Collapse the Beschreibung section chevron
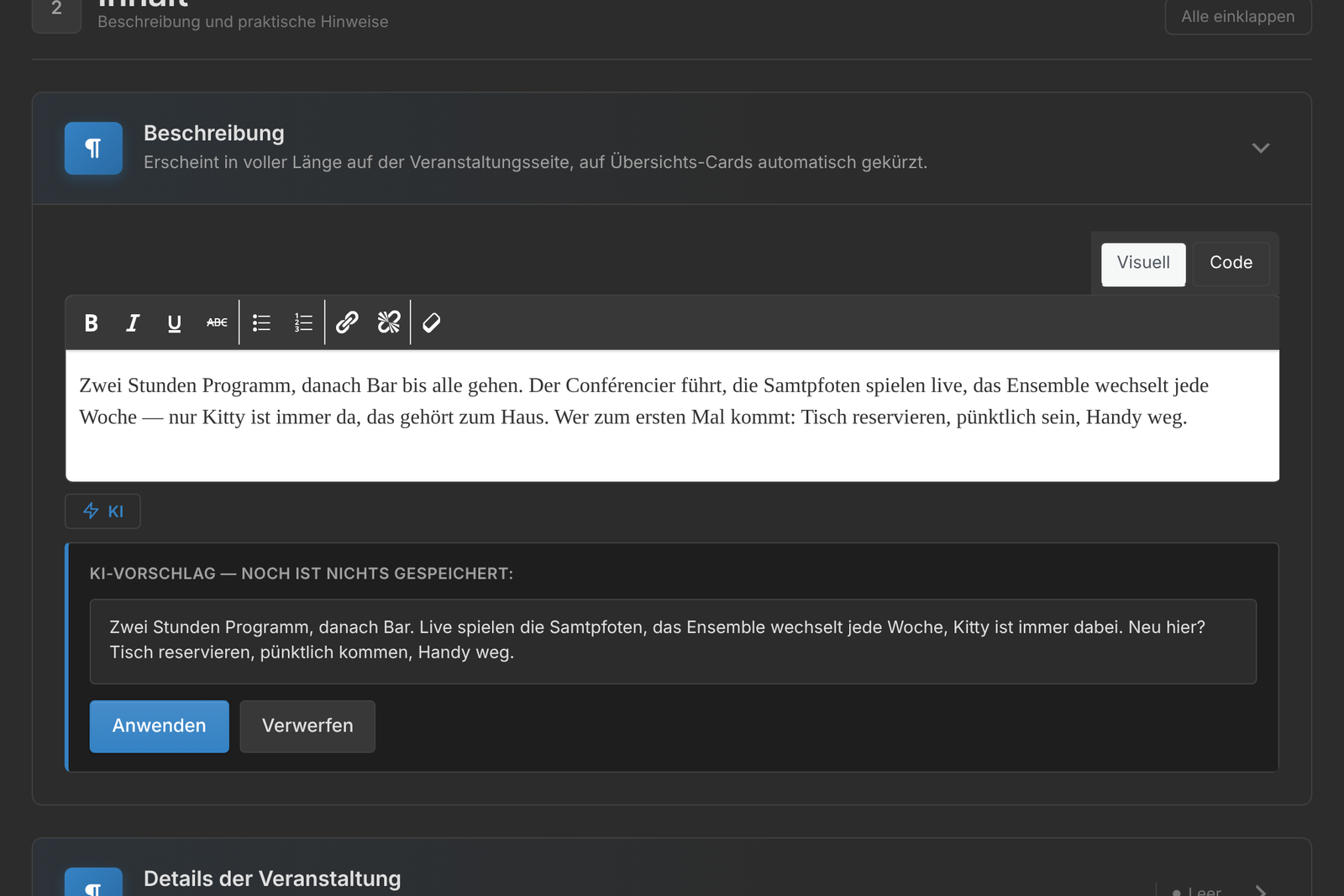 click(x=1261, y=148)
